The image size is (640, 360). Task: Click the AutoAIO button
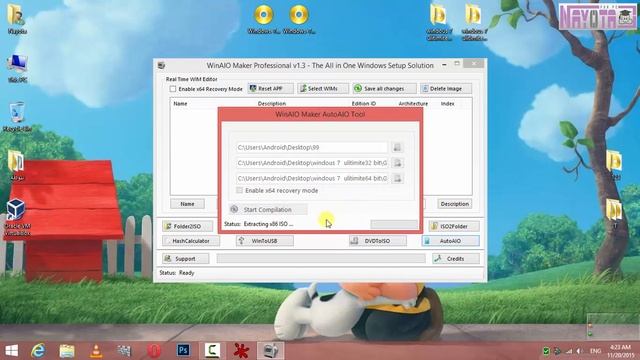pyautogui.click(x=451, y=241)
